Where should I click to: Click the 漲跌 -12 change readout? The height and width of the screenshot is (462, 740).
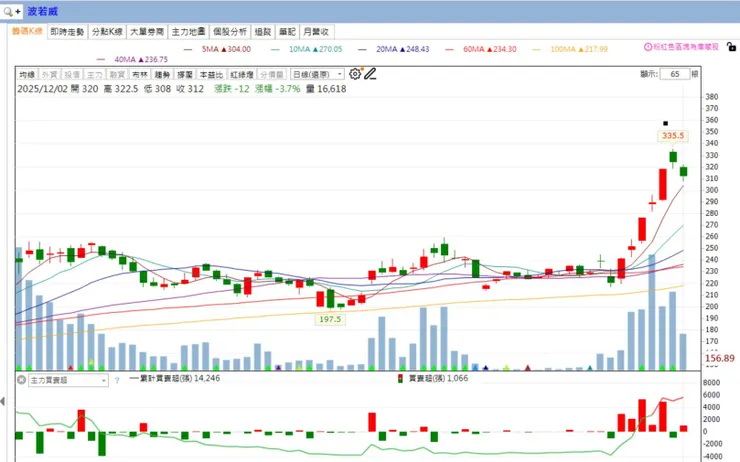[232, 89]
